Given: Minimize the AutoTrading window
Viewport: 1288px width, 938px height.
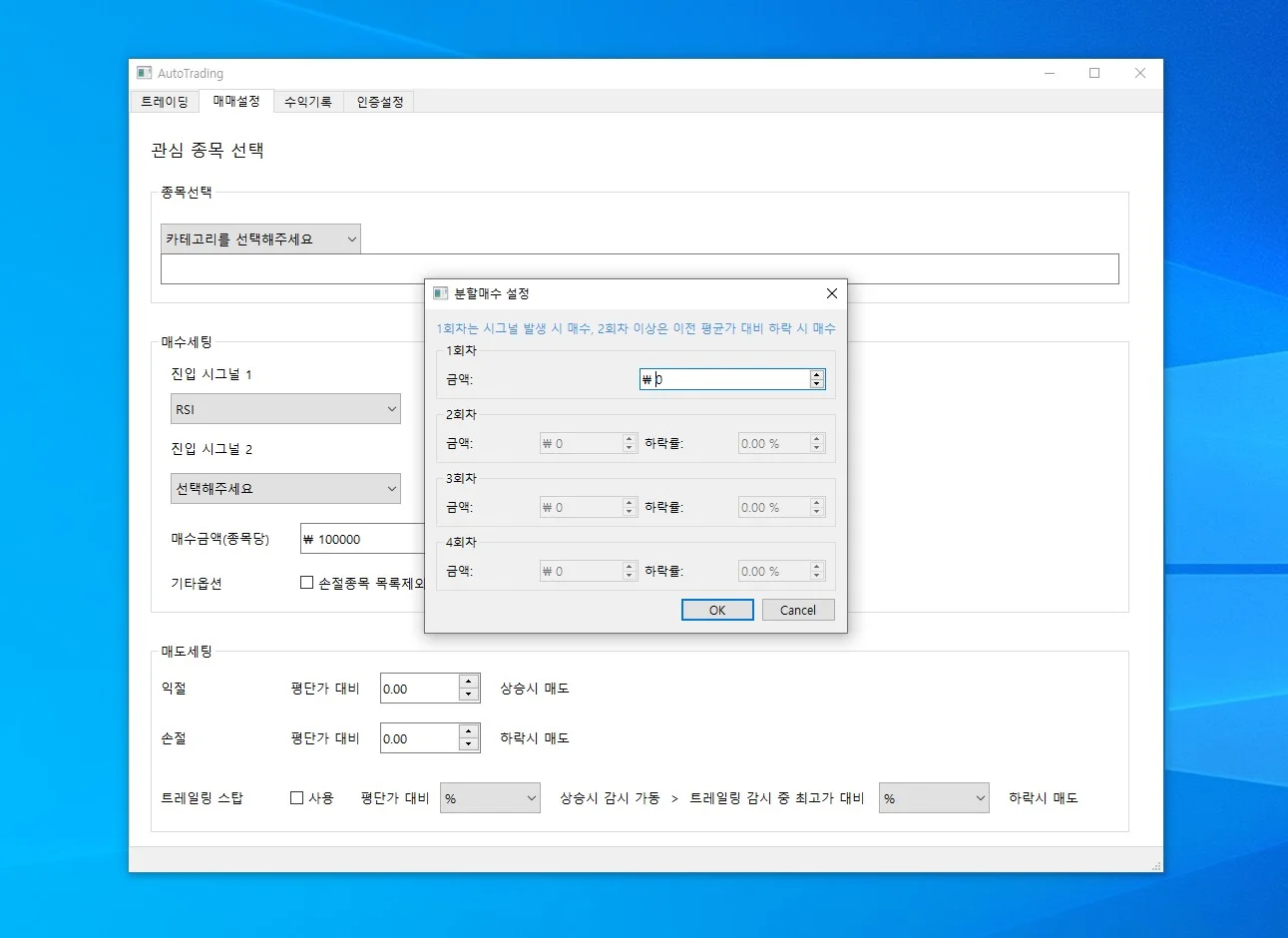Looking at the screenshot, I should coord(1050,73).
